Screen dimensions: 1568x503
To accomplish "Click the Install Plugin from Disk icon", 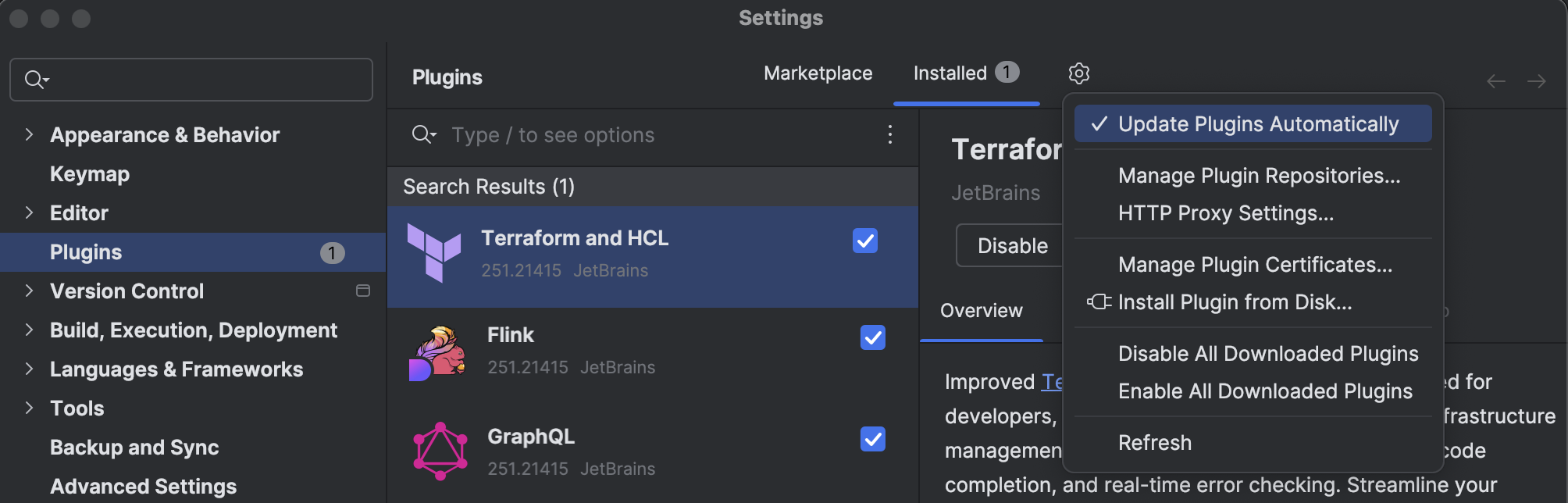I will coord(1098,302).
